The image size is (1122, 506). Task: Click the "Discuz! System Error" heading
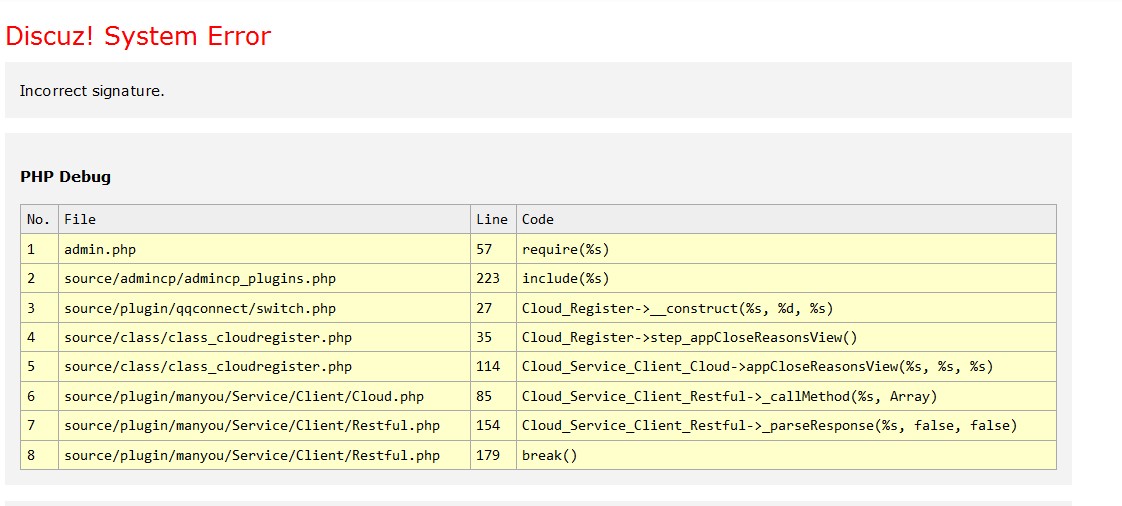click(x=138, y=37)
